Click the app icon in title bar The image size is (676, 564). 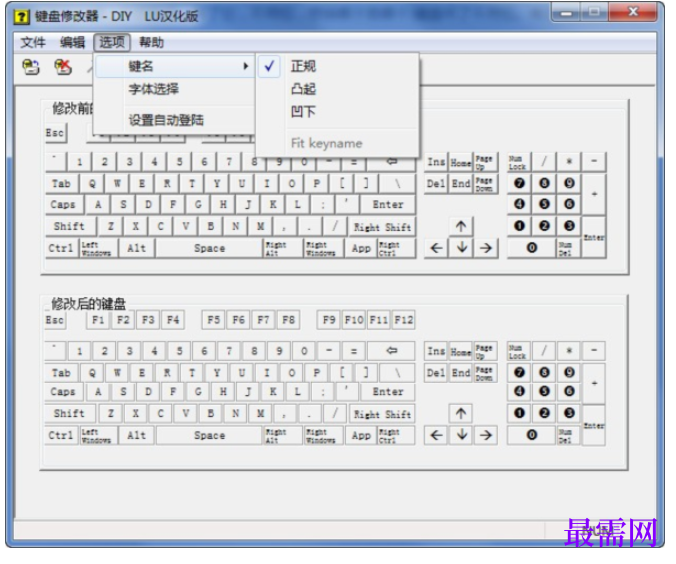pyautogui.click(x=21, y=17)
